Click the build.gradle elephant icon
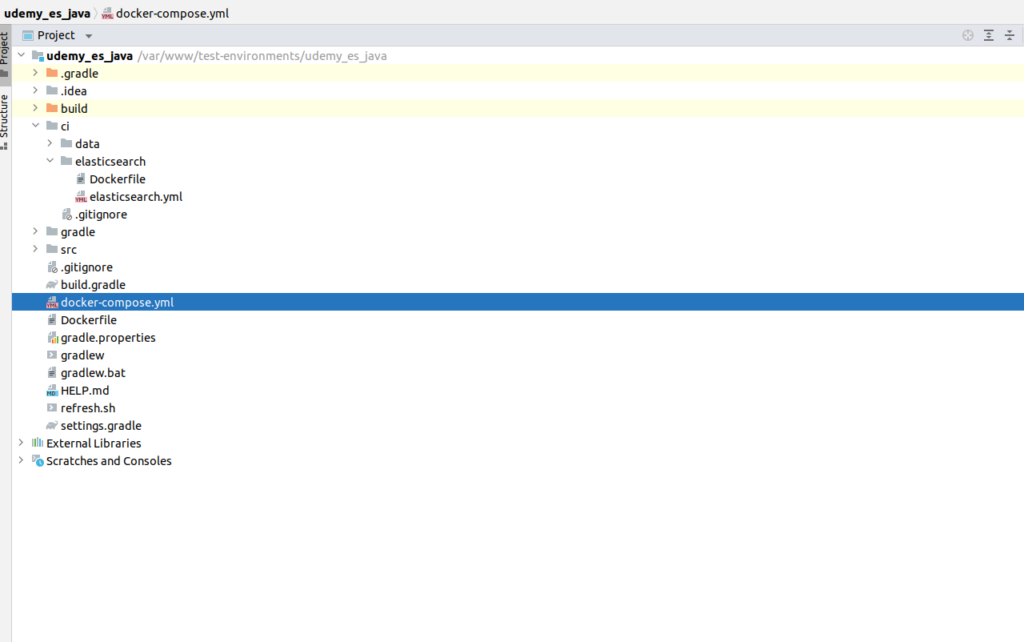Viewport: 1024px width, 642px height. click(x=52, y=284)
